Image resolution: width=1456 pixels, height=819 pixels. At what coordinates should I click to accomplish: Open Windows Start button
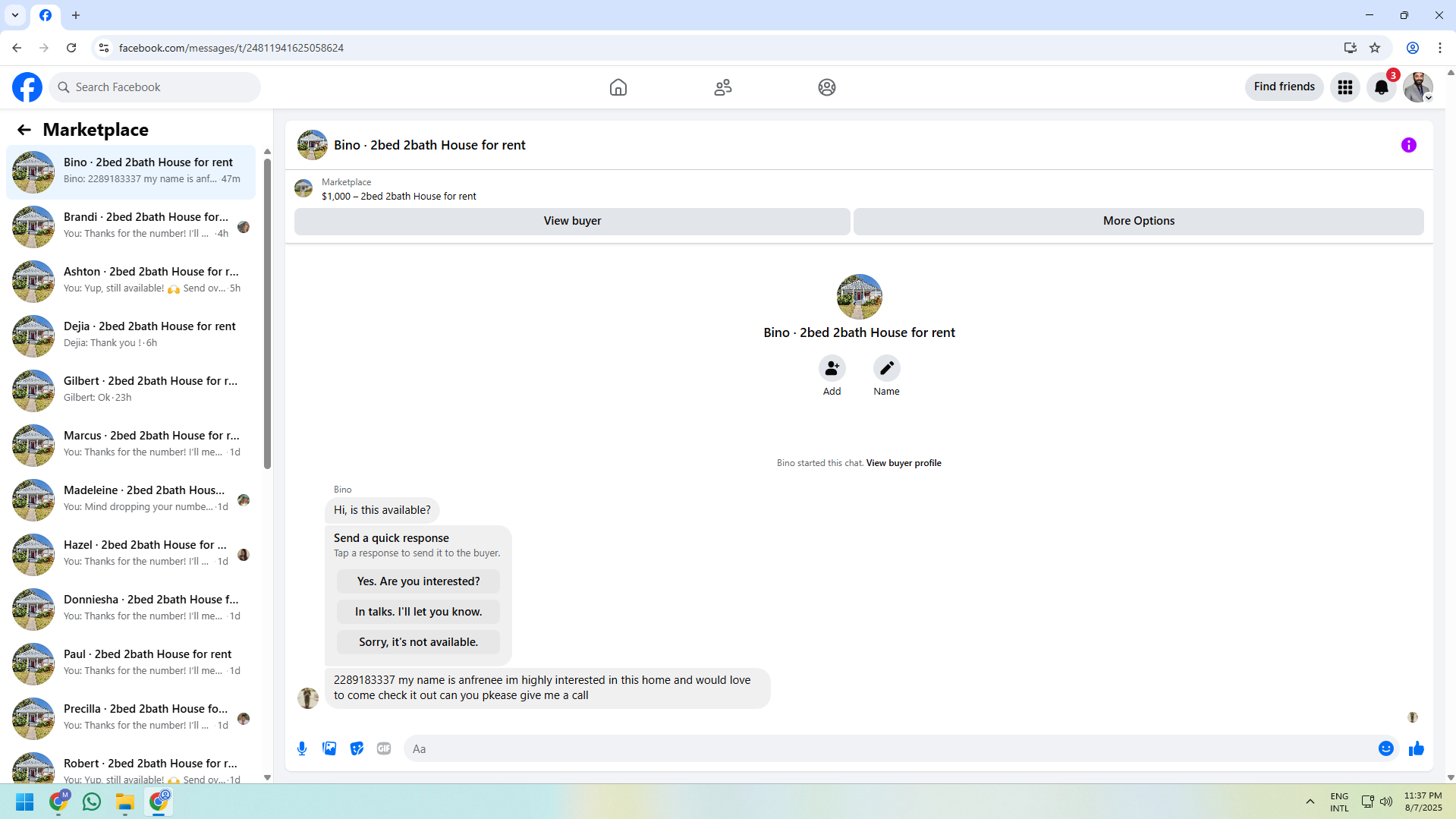(x=25, y=802)
